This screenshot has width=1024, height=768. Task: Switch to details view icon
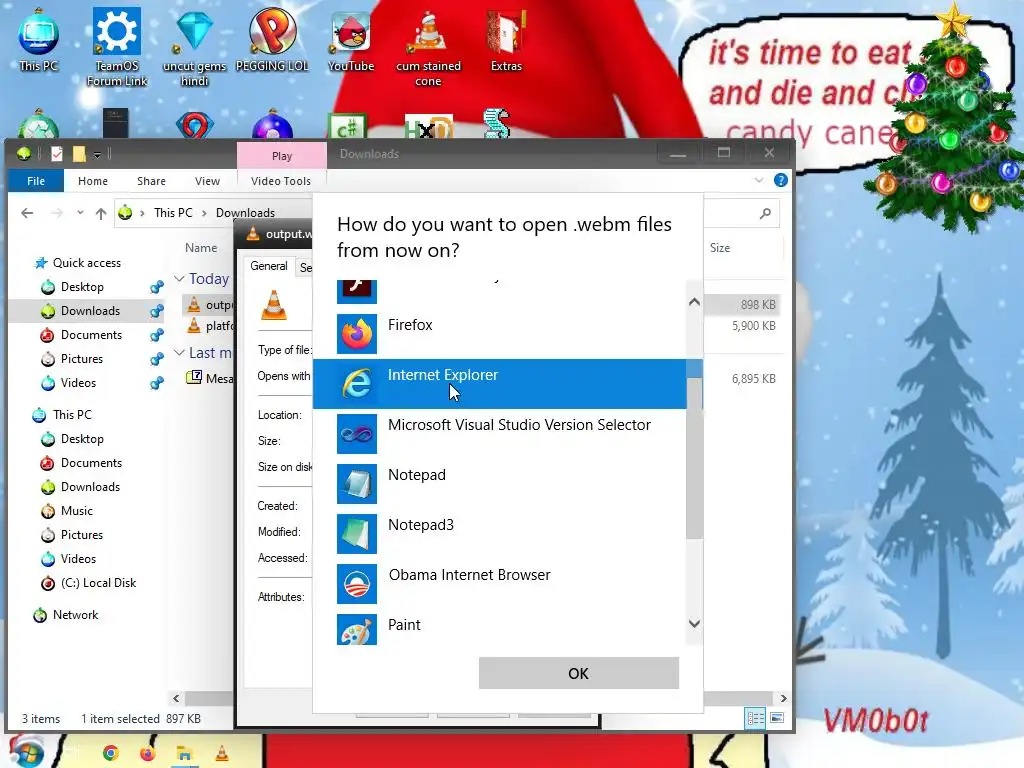[x=755, y=718]
